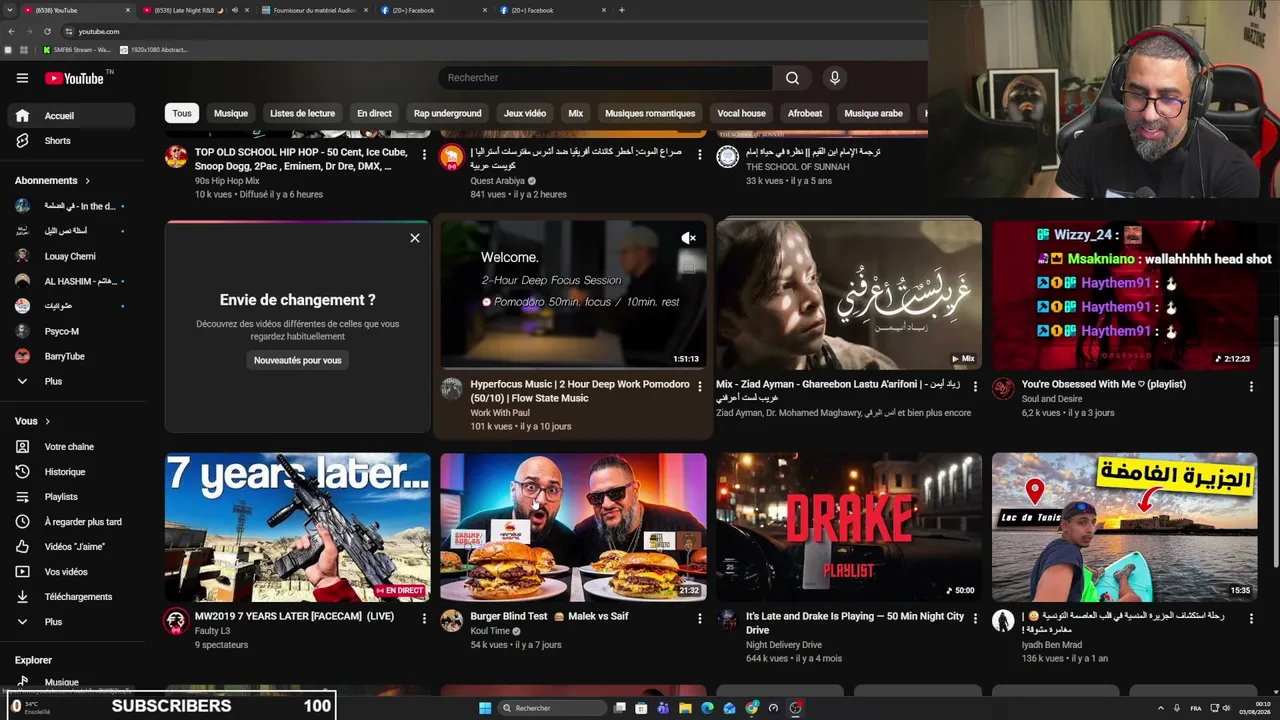The image size is (1280, 720).
Task: Open options for MW2019 7 Years Later live
Action: point(424,618)
